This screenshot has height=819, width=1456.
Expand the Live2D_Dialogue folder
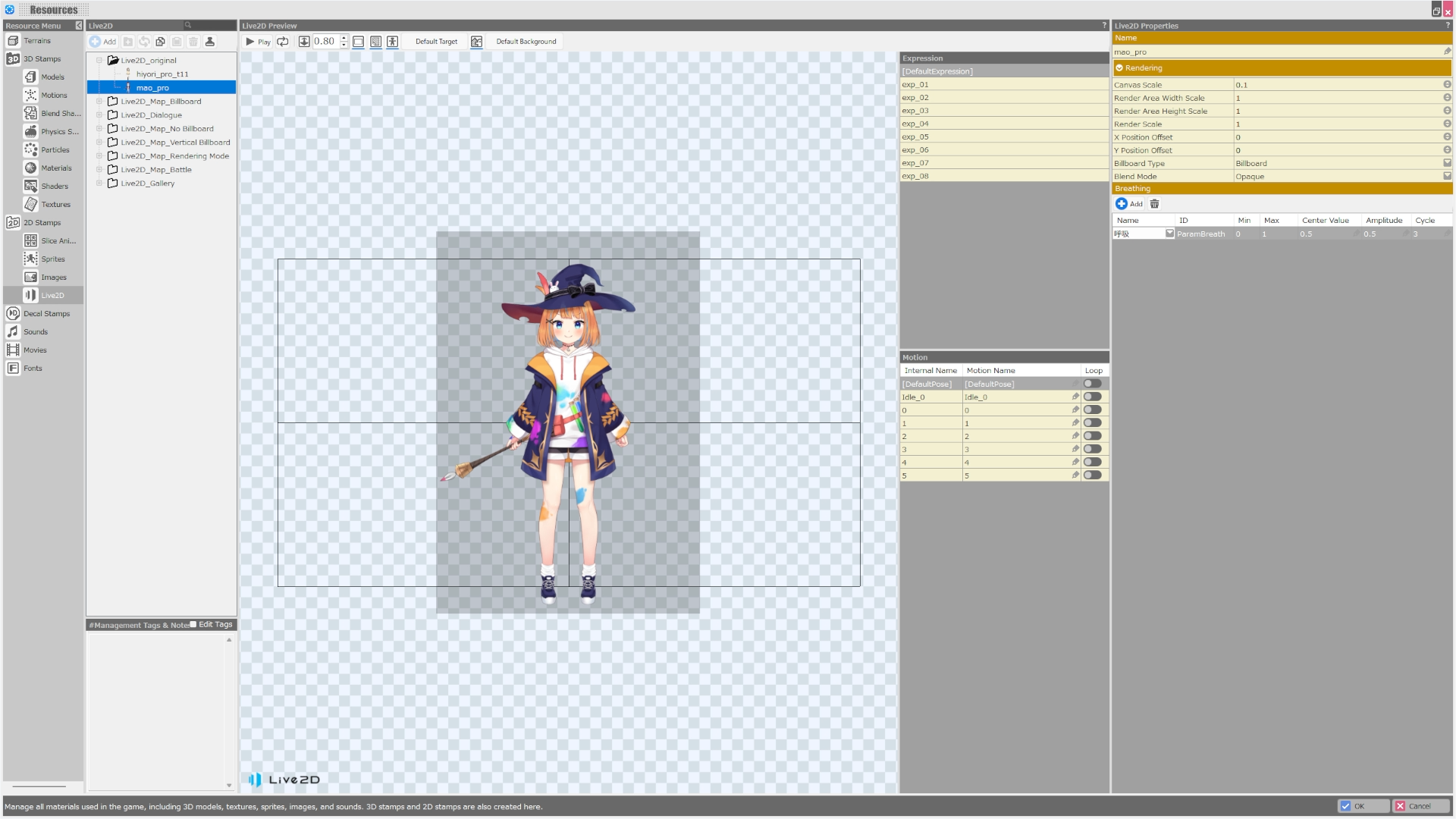99,115
